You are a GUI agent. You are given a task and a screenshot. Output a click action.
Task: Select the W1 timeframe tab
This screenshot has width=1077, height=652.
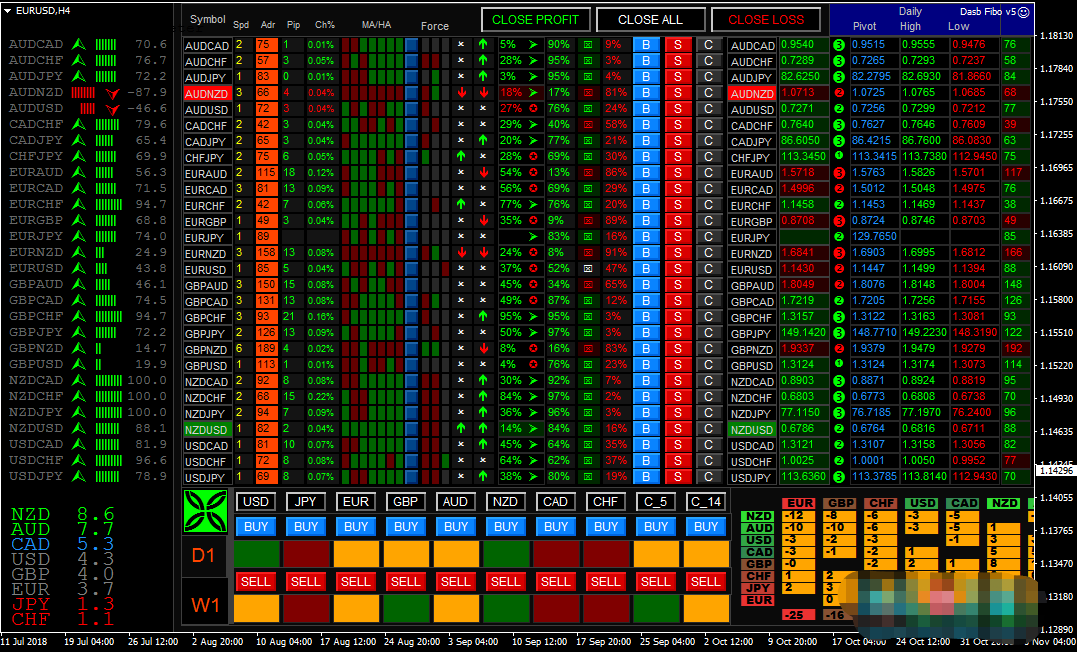point(206,607)
